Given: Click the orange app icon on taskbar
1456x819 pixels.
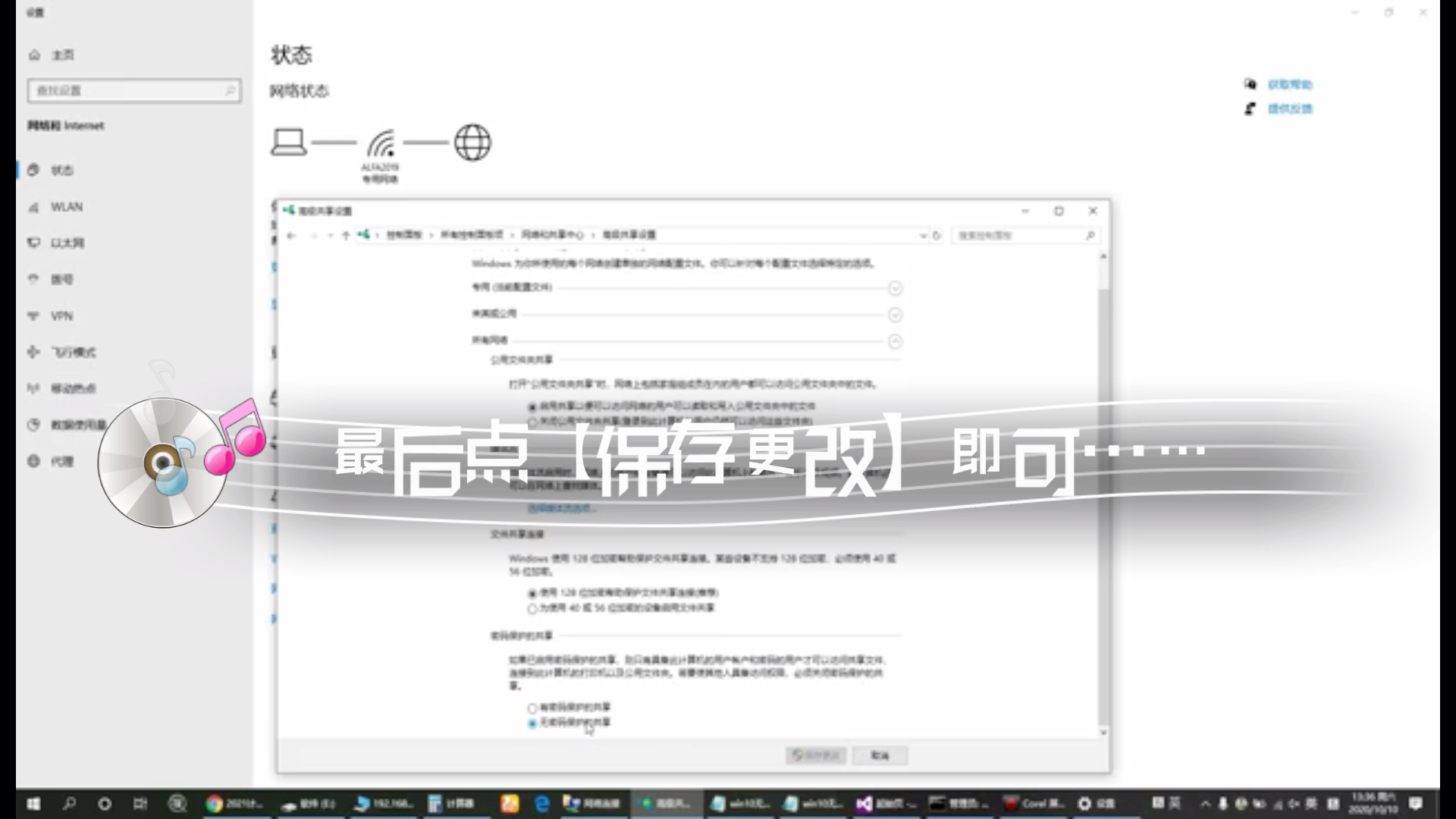Looking at the screenshot, I should 510,804.
